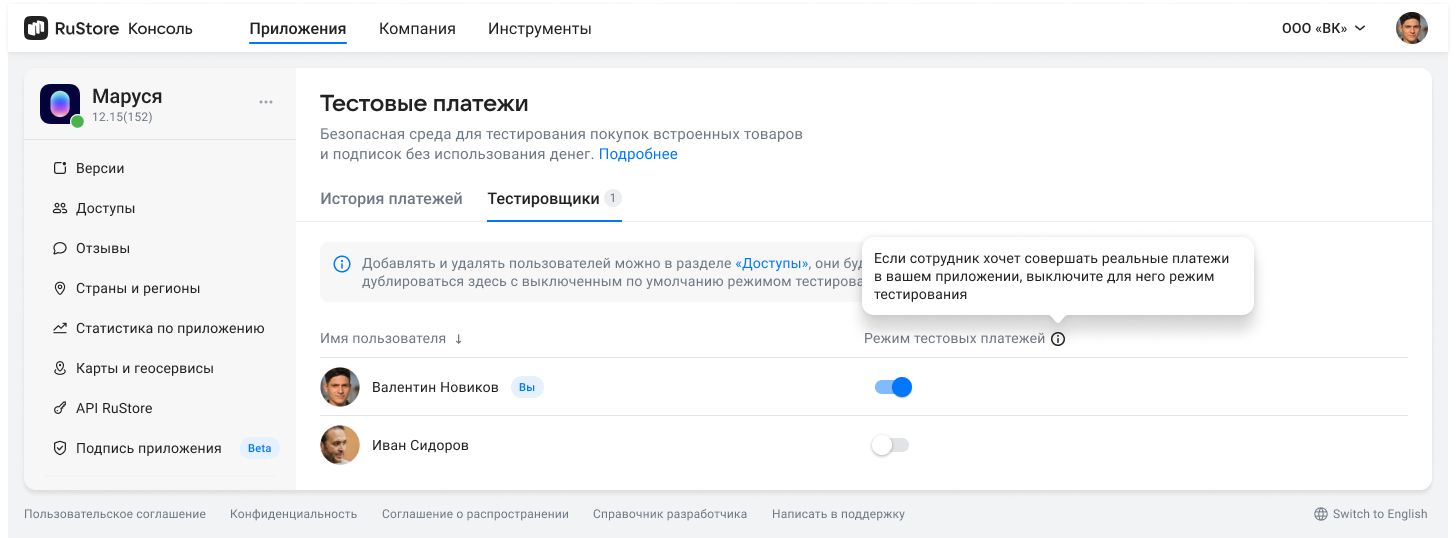Image resolution: width=1456 pixels, height=538 pixels.
Task: Follow the Подробнее link
Action: [638, 154]
